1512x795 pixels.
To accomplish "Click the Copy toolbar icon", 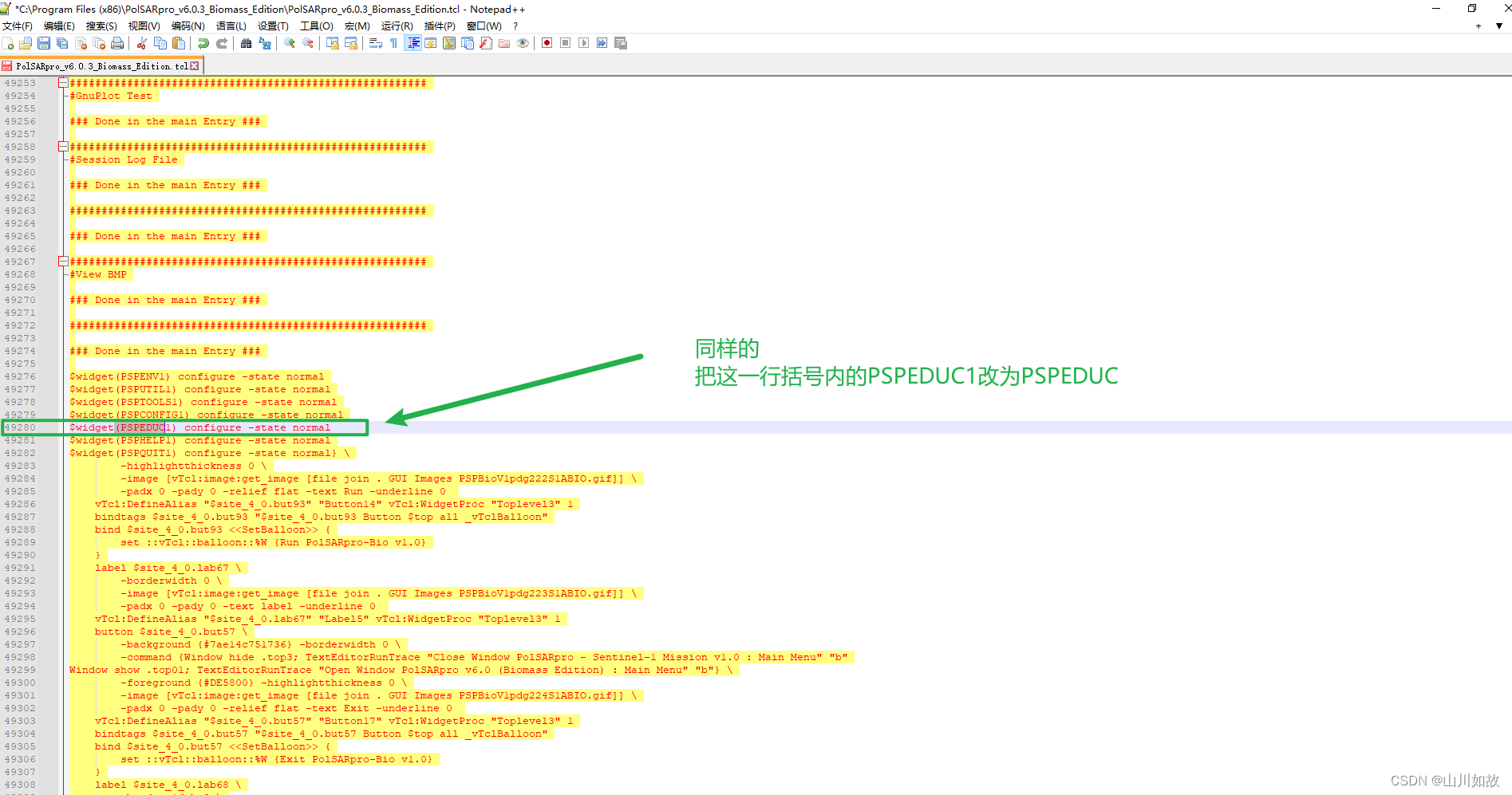I will pyautogui.click(x=160, y=43).
